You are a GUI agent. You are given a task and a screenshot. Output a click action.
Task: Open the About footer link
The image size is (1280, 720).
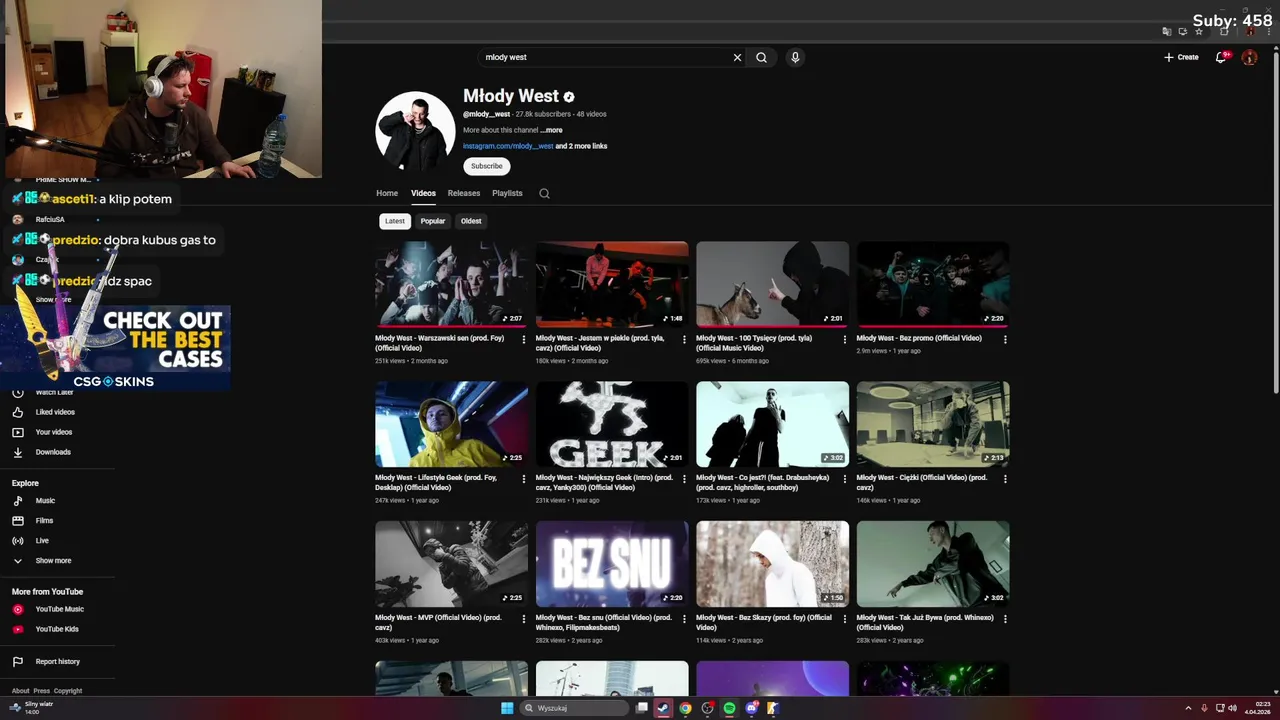pos(20,691)
